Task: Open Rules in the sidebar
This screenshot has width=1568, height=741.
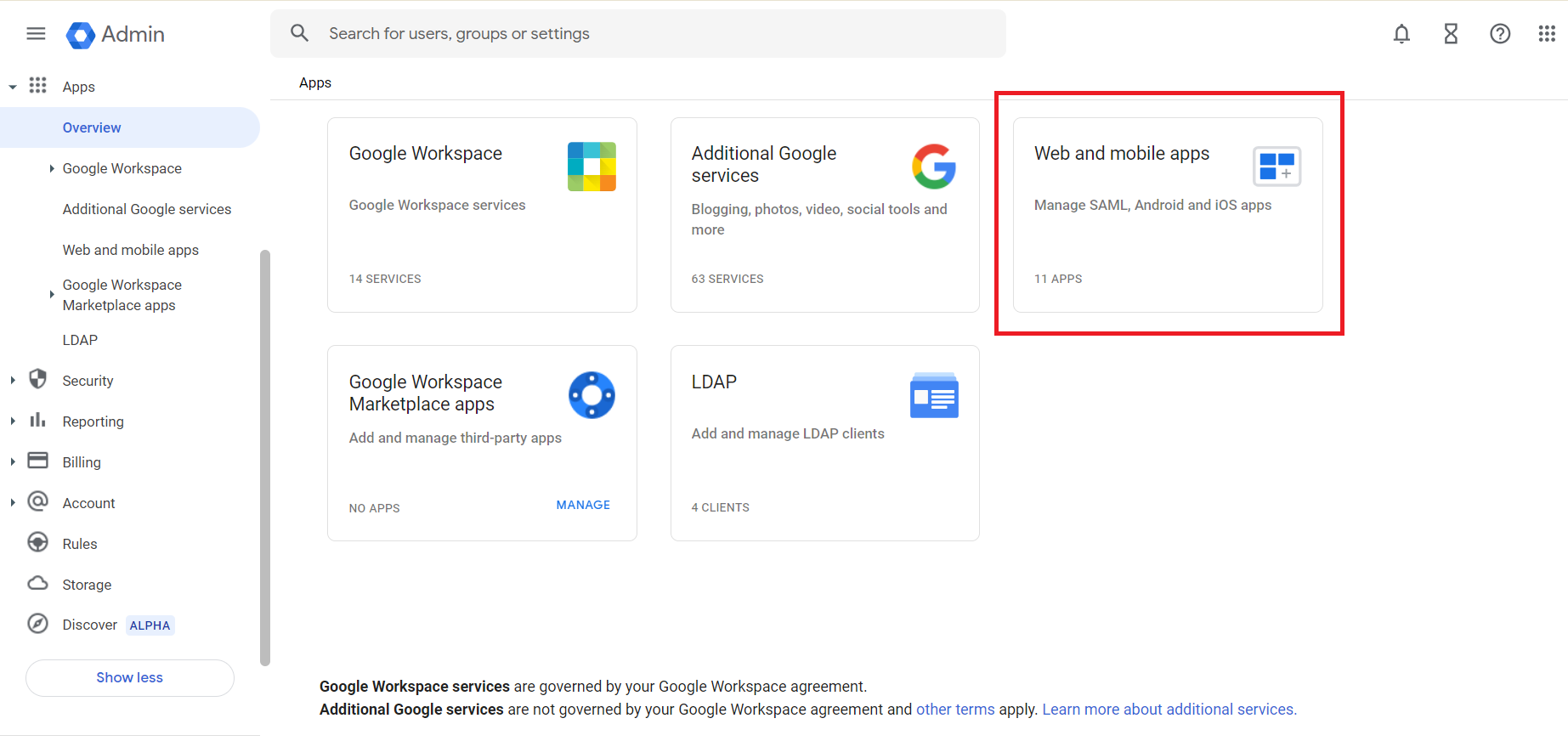Action: 80,544
